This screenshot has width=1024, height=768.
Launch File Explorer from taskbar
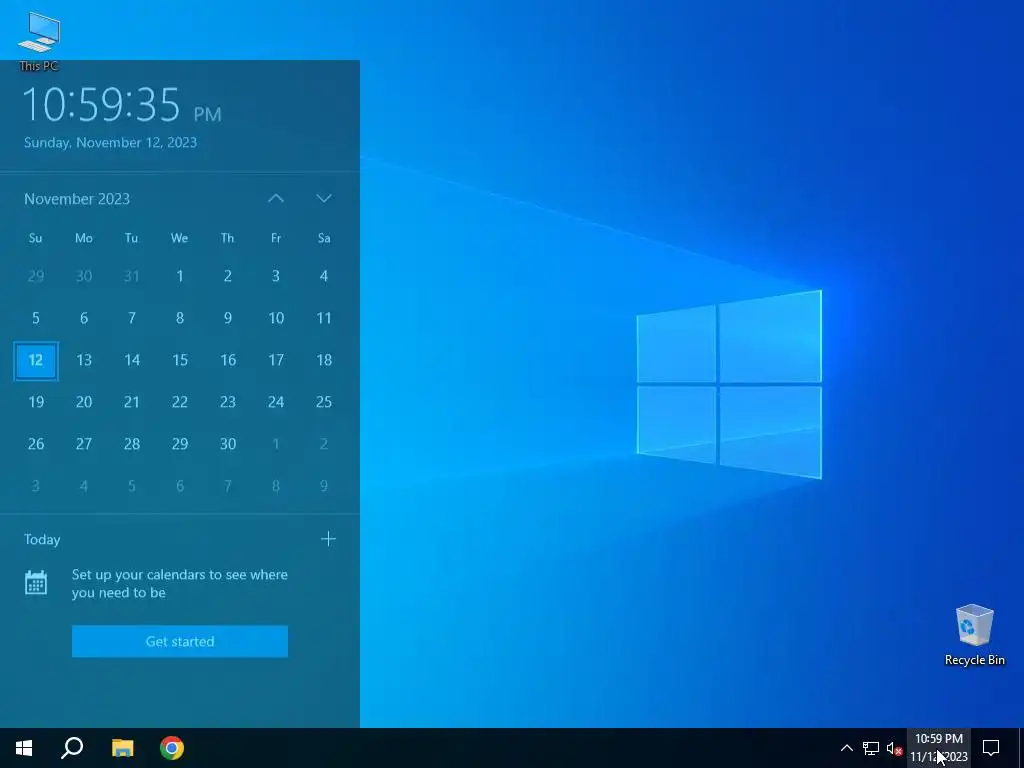122,748
